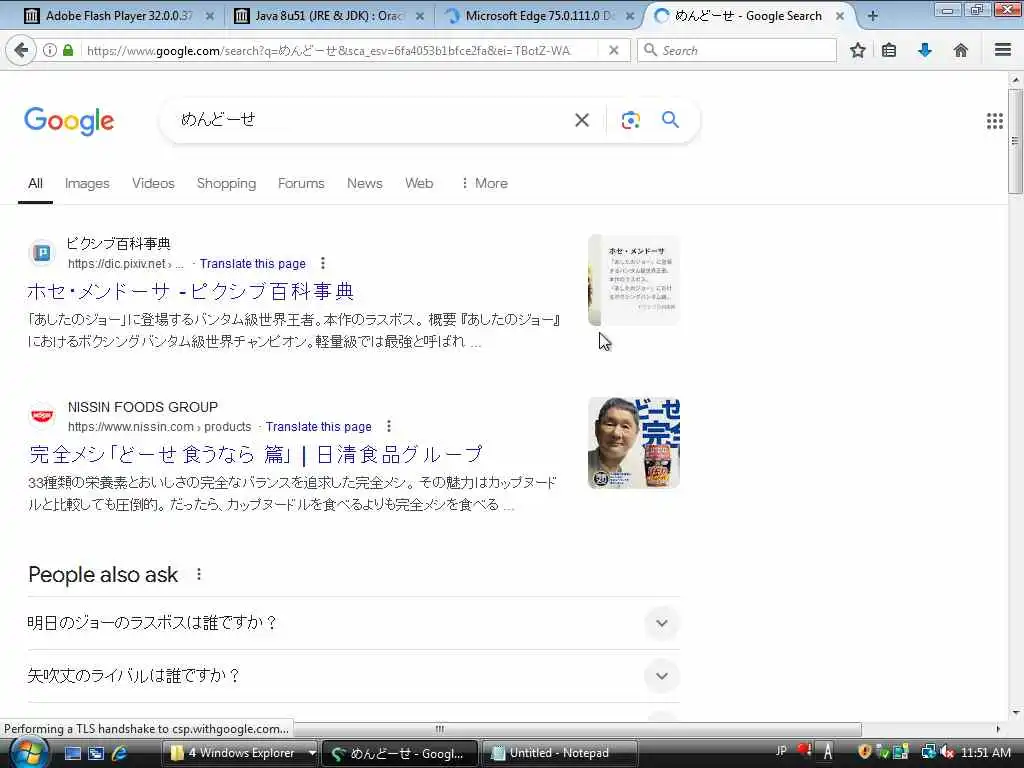Select the Images search tab

87,184
